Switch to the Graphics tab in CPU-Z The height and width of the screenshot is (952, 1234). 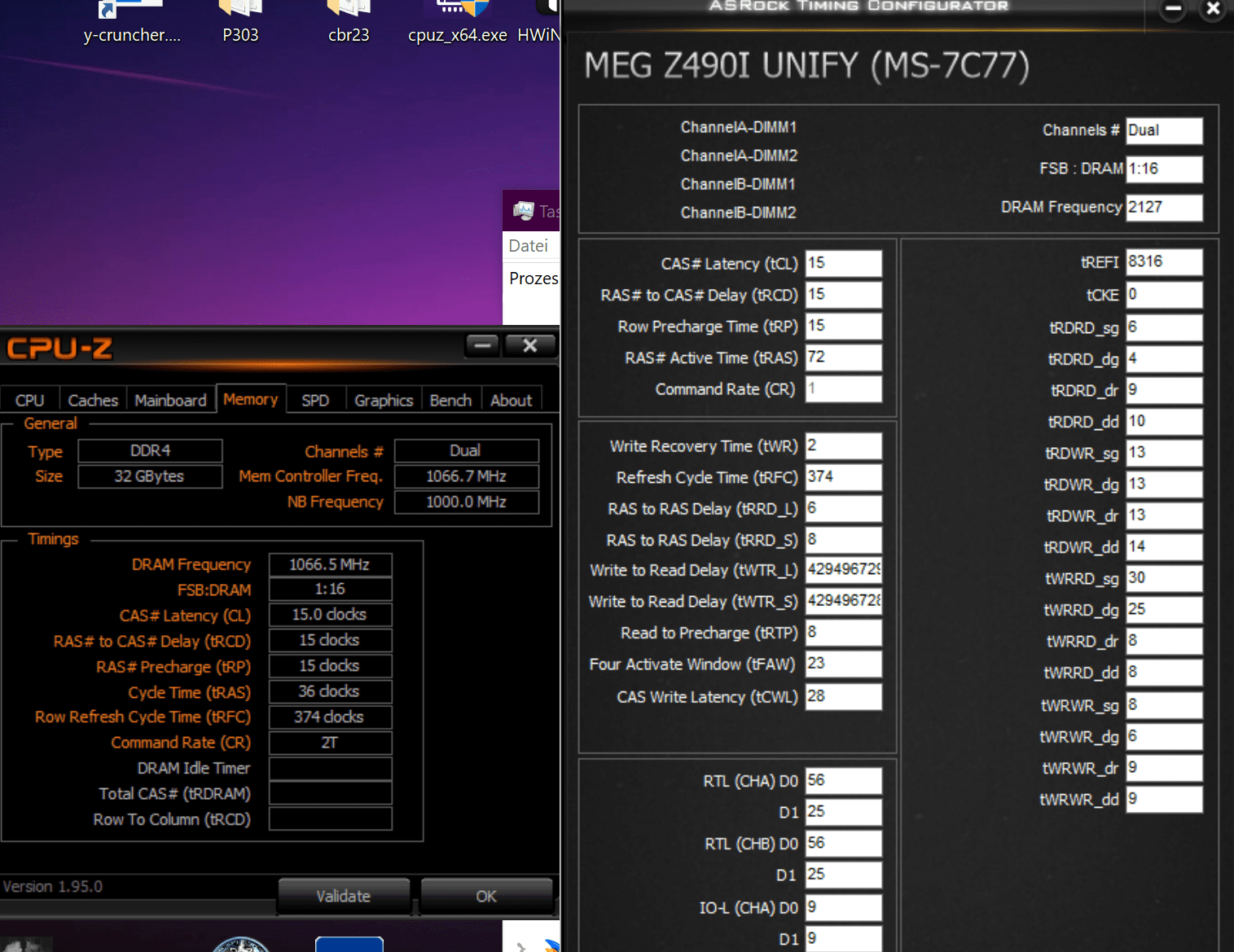click(384, 400)
